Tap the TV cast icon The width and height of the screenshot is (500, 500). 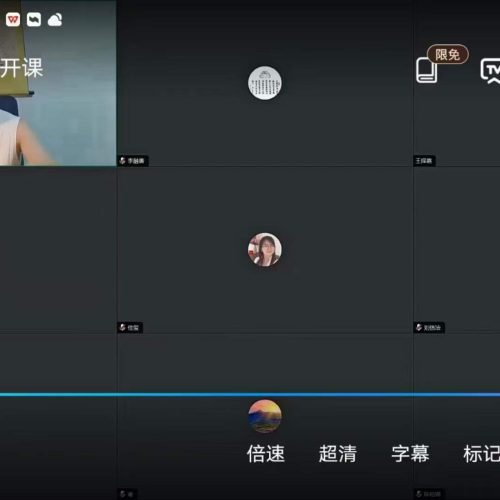pos(491,71)
